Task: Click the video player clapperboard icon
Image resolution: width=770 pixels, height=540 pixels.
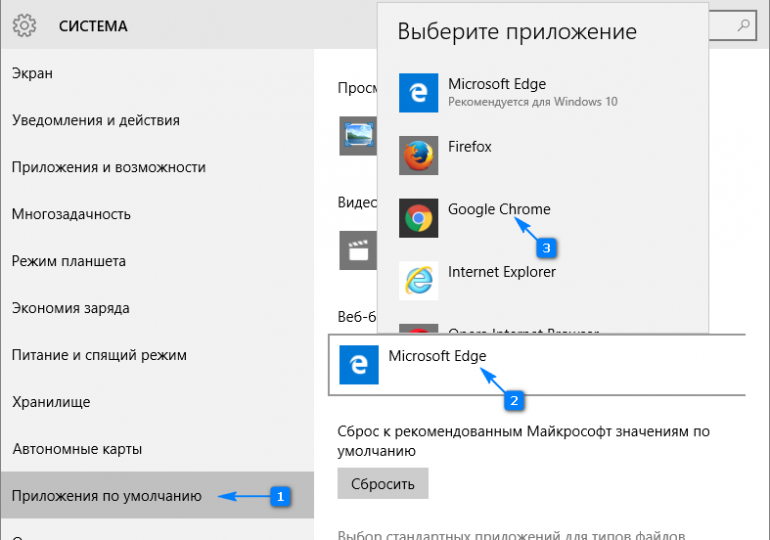Action: (x=357, y=250)
